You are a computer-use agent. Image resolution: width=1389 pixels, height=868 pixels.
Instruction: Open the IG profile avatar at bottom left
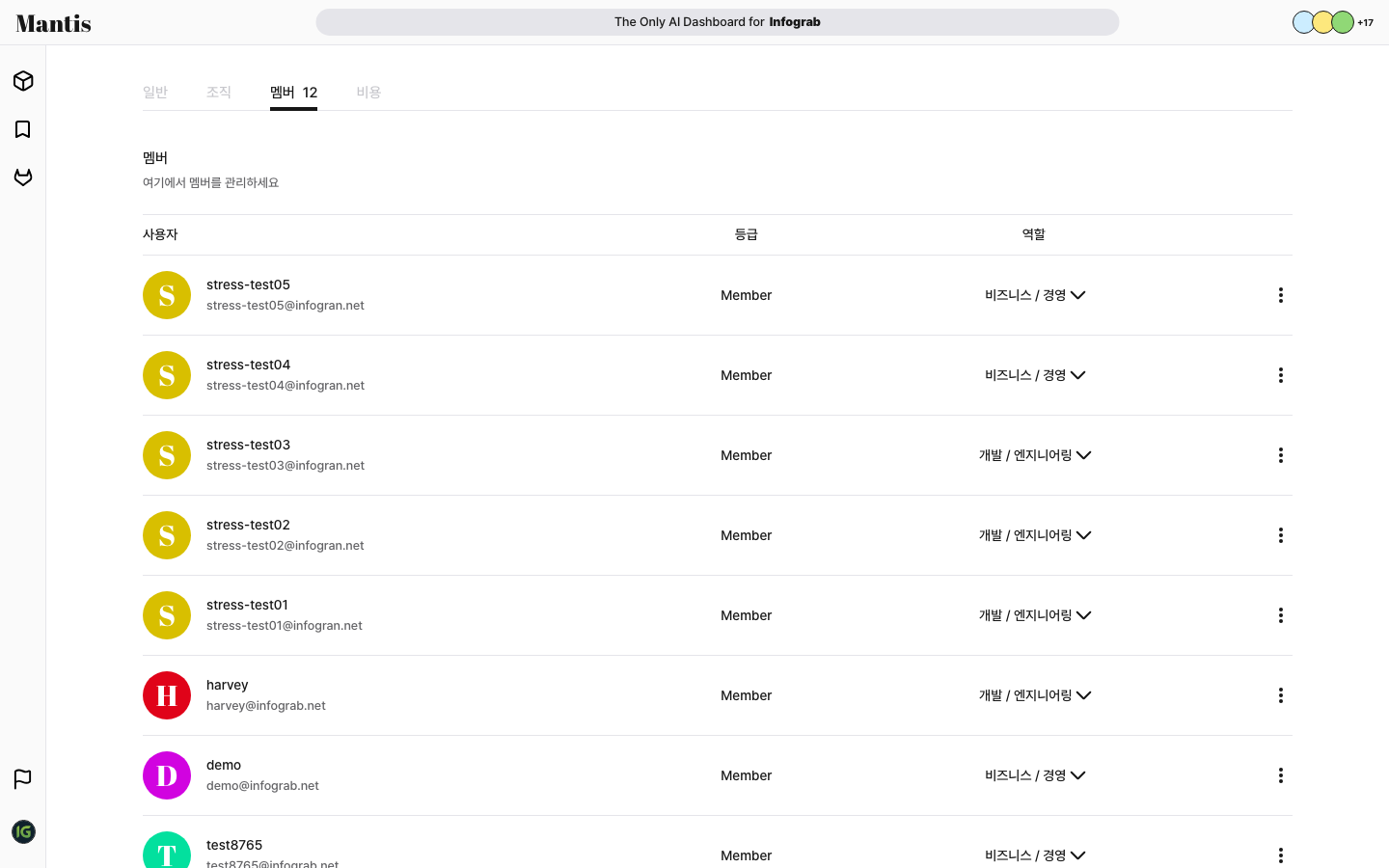click(23, 831)
